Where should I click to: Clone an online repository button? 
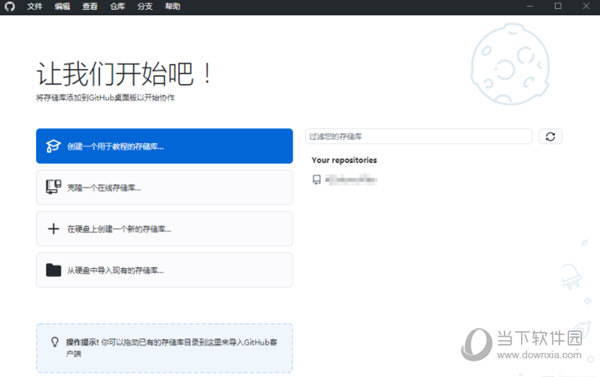click(165, 188)
